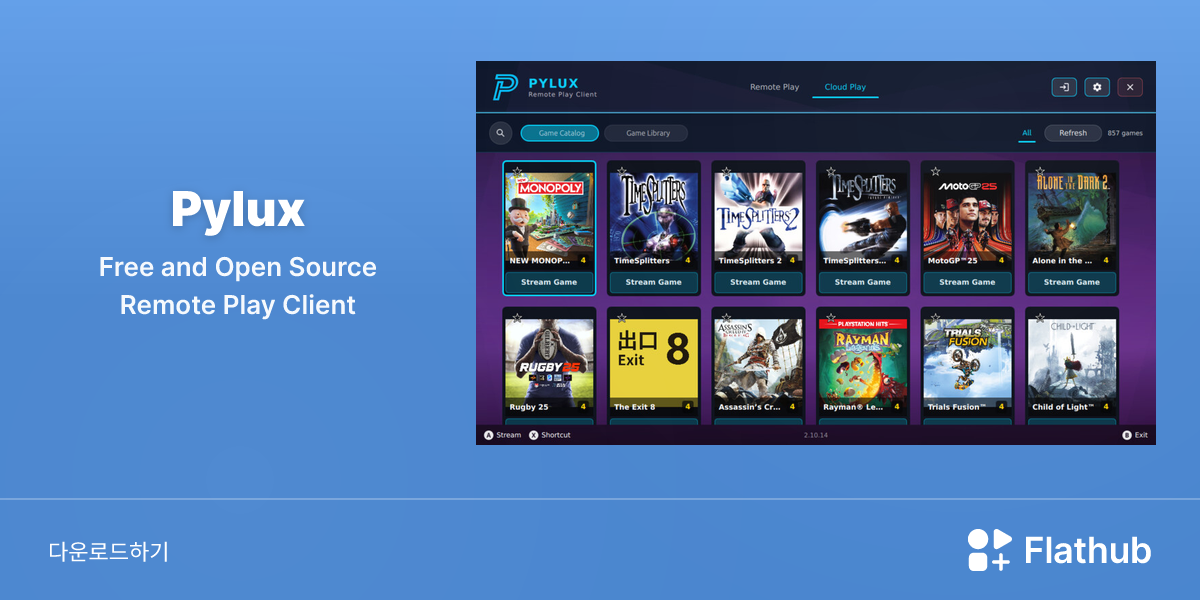
Task: Click the "Child of Light" title text
Action: tap(1064, 407)
